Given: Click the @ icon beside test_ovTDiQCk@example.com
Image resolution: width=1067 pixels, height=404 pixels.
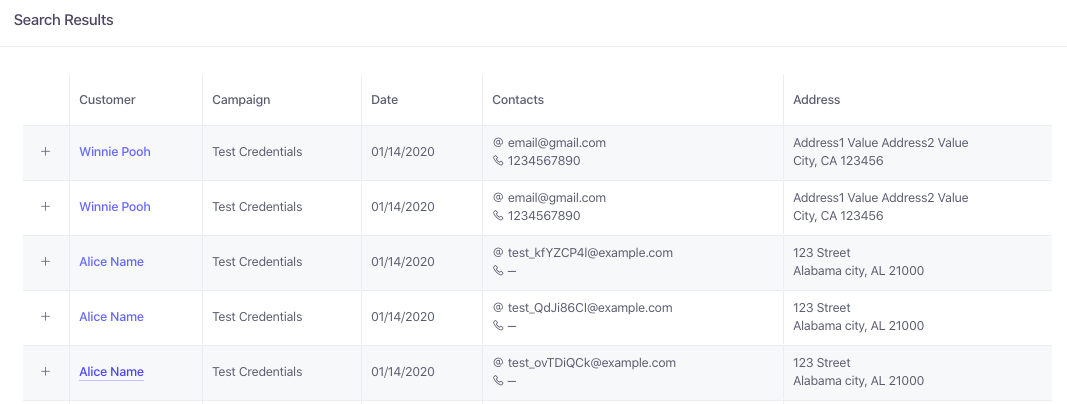Looking at the screenshot, I should [x=498, y=363].
